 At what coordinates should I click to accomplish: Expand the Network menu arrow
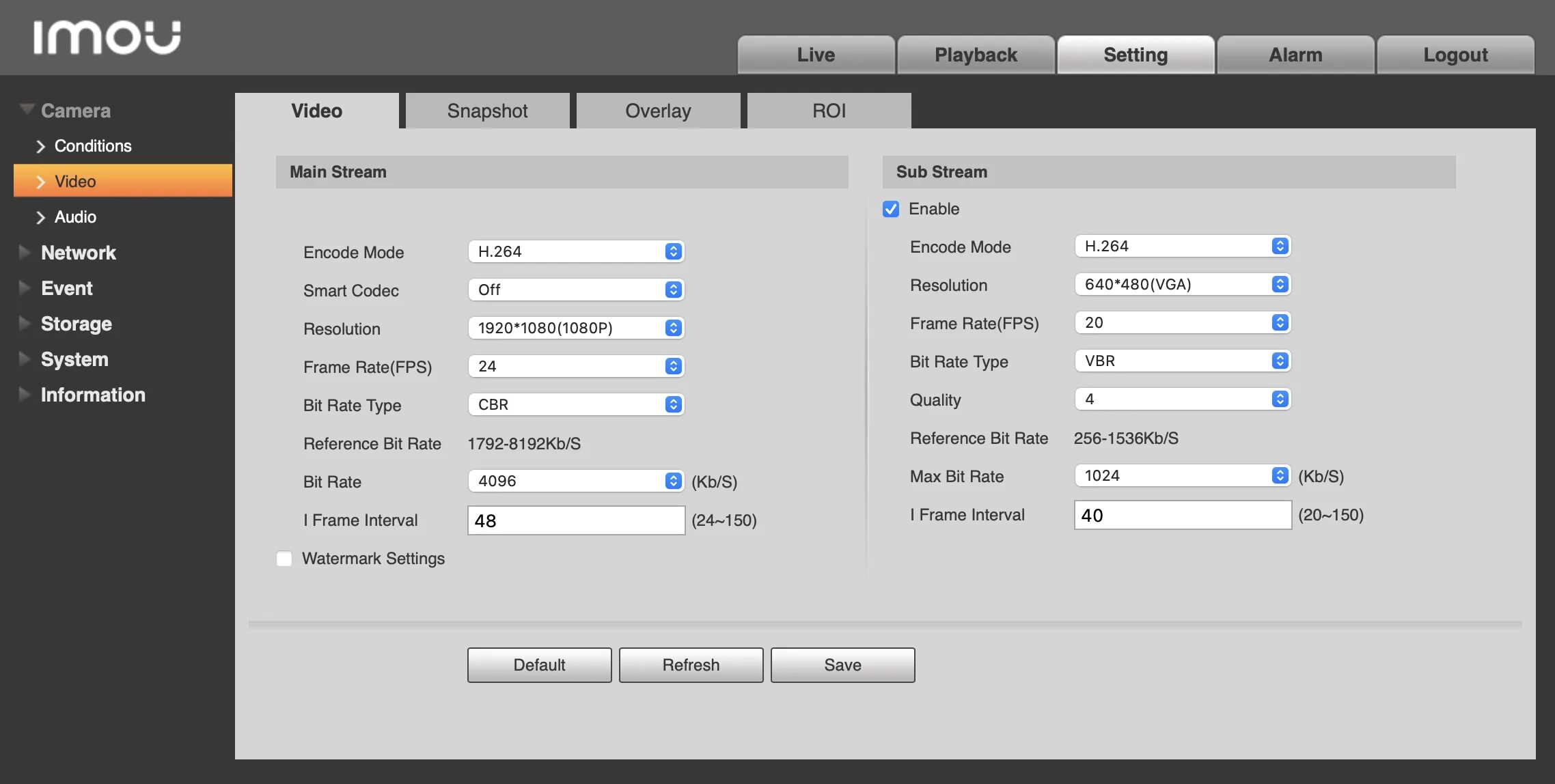click(25, 252)
